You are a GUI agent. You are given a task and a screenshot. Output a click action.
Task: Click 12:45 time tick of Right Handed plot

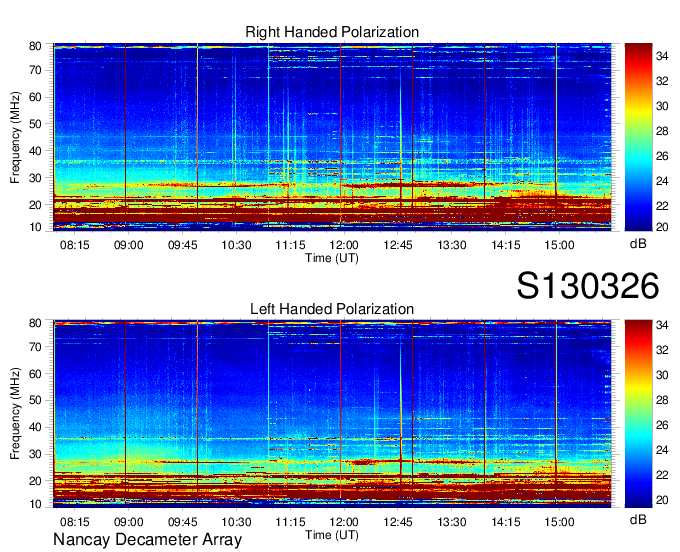(x=398, y=245)
